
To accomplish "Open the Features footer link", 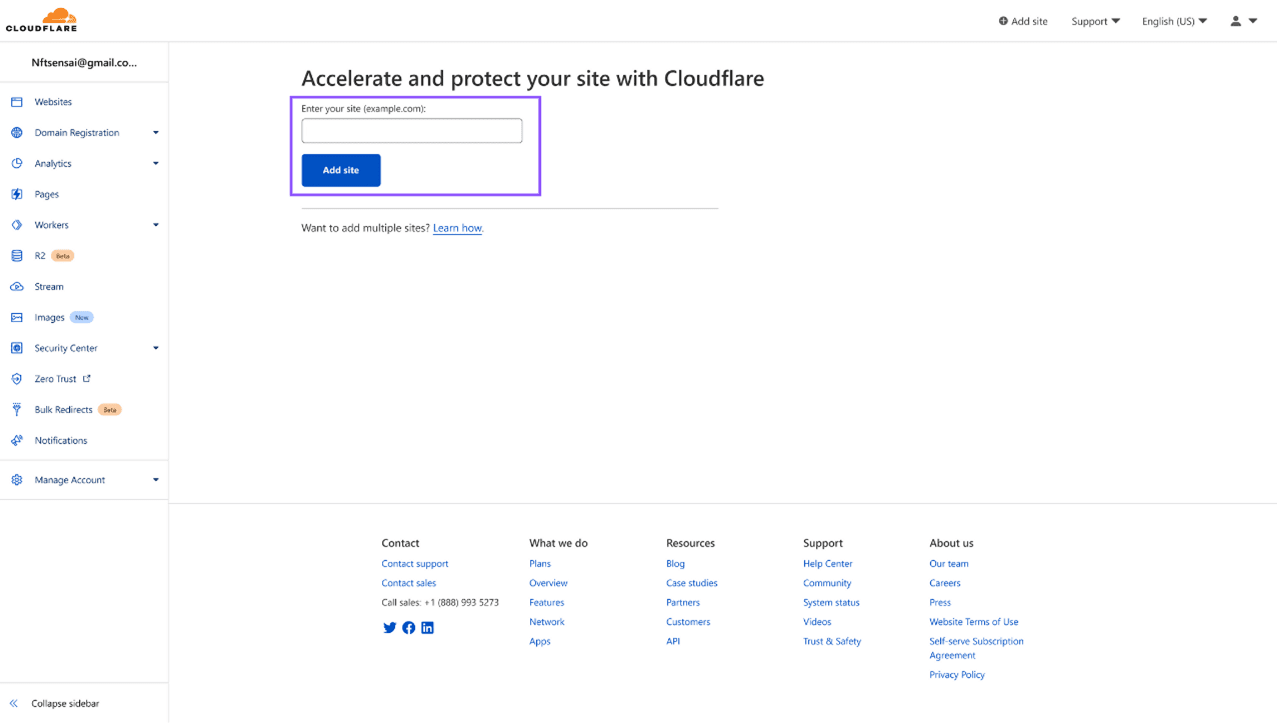I will coord(547,603).
